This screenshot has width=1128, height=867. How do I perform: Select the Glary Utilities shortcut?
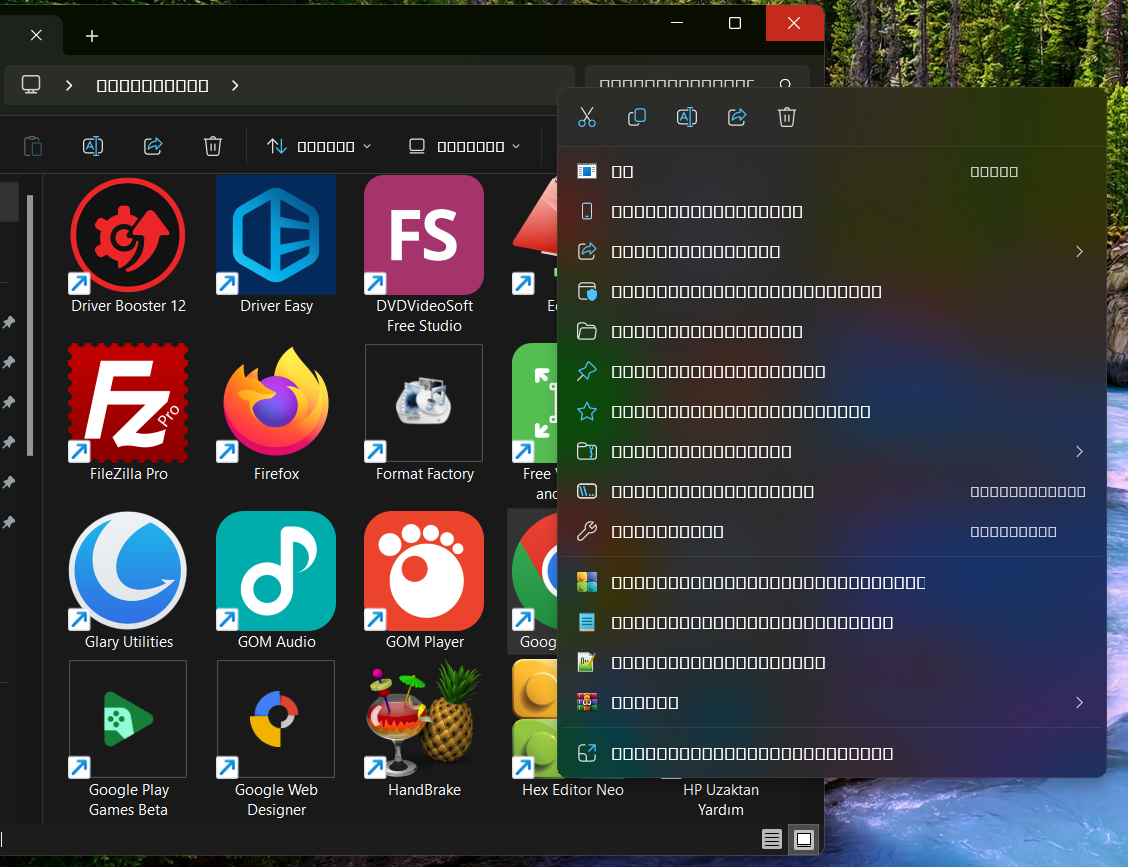click(128, 581)
